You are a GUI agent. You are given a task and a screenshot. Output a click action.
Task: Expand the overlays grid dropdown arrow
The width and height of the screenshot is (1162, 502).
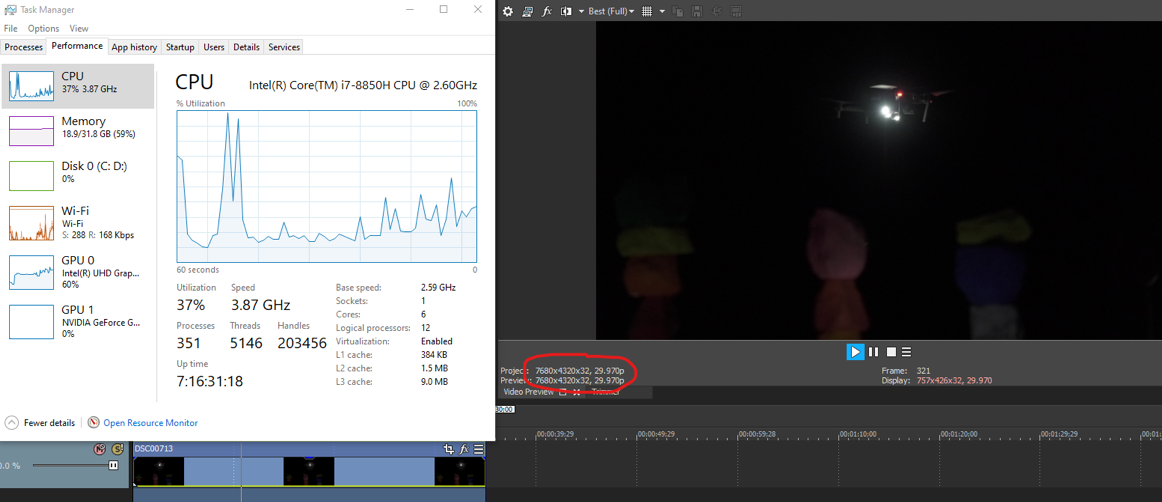[662, 11]
